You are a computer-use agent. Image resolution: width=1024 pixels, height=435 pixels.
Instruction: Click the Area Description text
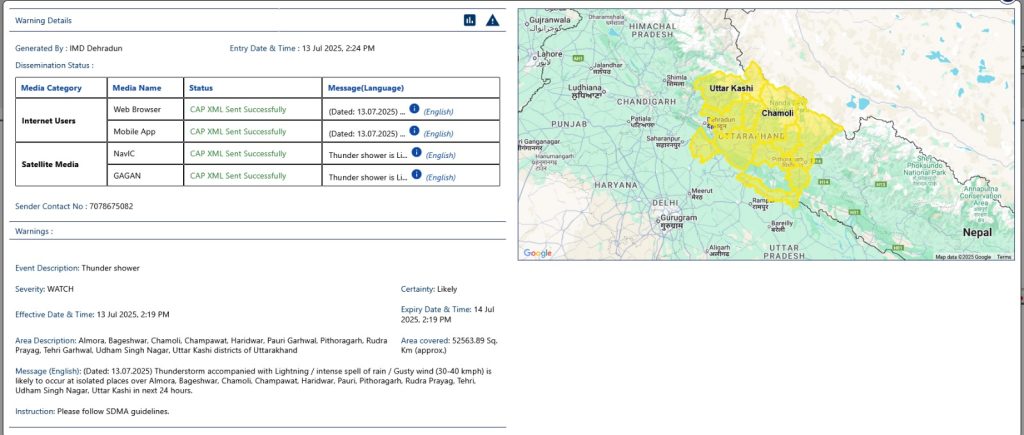coord(201,345)
